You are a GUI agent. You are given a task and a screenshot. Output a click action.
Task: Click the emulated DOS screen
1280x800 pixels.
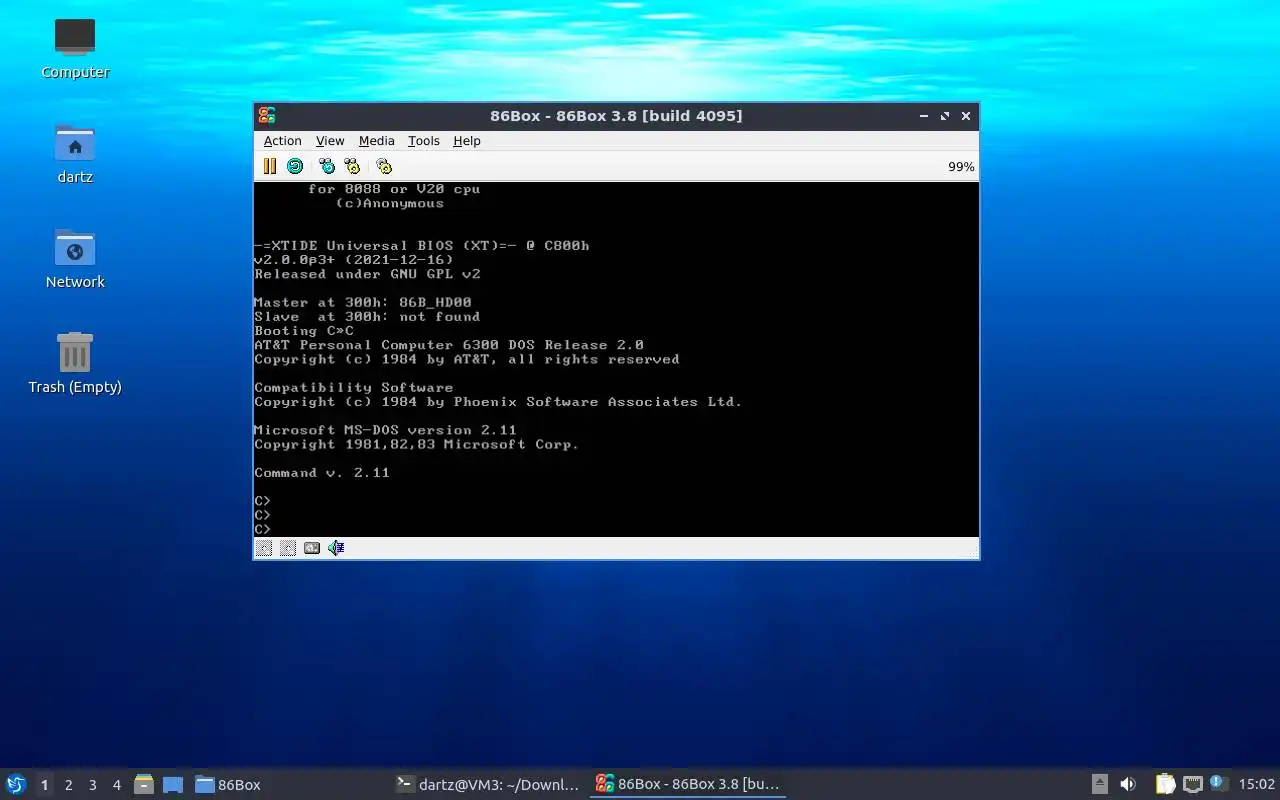coord(616,359)
